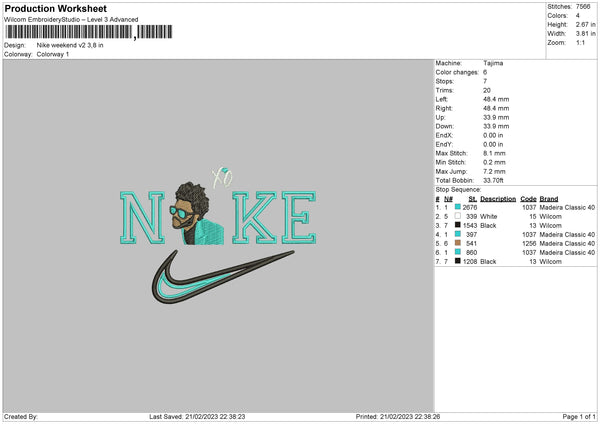Viewport: 600px width, 424px height.
Task: Select the Color changes value '6'
Action: pyautogui.click(x=485, y=72)
